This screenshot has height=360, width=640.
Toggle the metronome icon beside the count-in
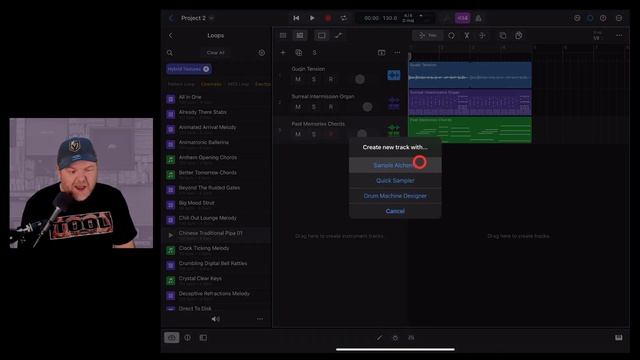[478, 18]
